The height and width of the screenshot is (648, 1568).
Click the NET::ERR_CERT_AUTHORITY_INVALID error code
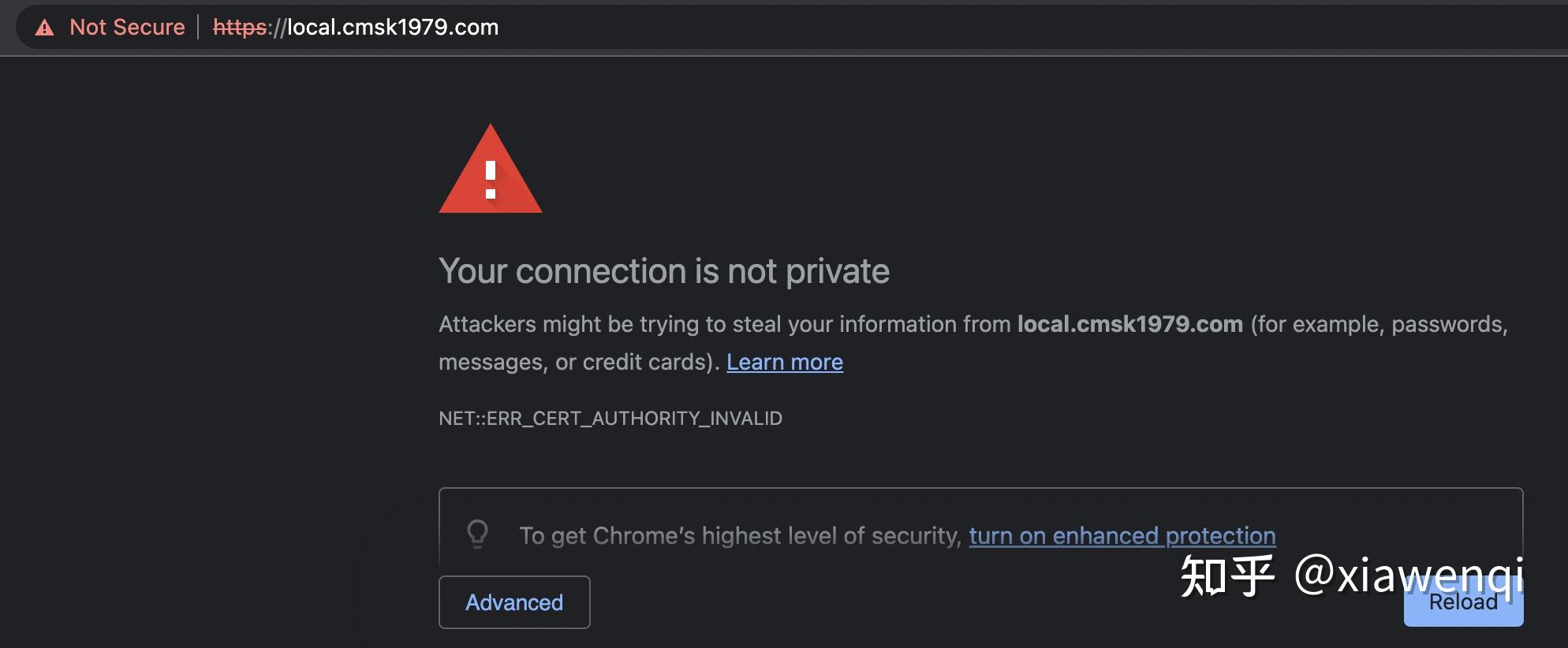point(610,419)
